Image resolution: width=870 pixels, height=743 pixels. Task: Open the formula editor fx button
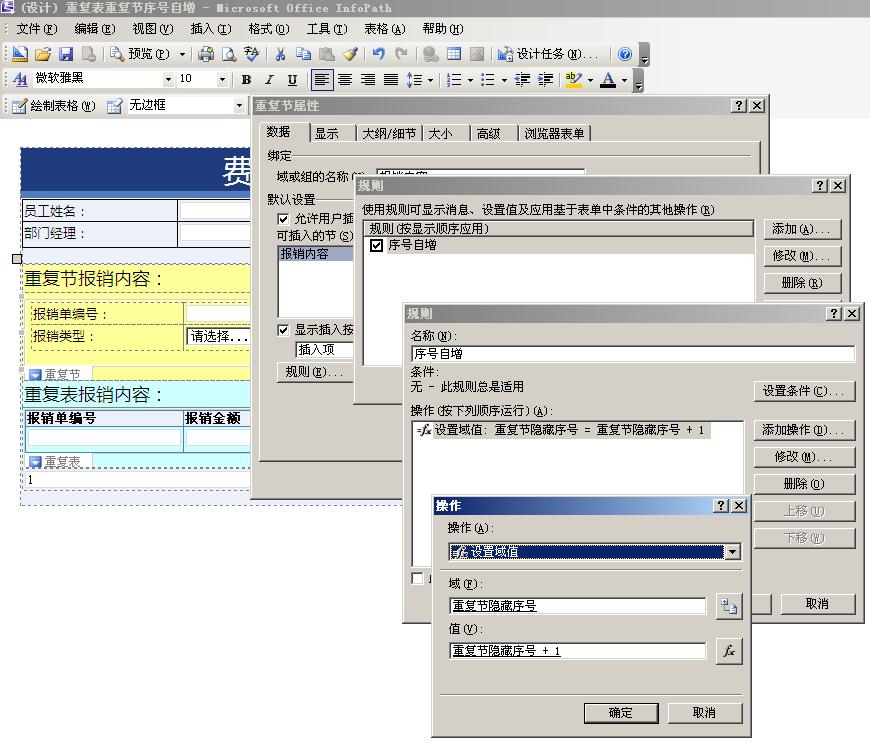coord(728,651)
